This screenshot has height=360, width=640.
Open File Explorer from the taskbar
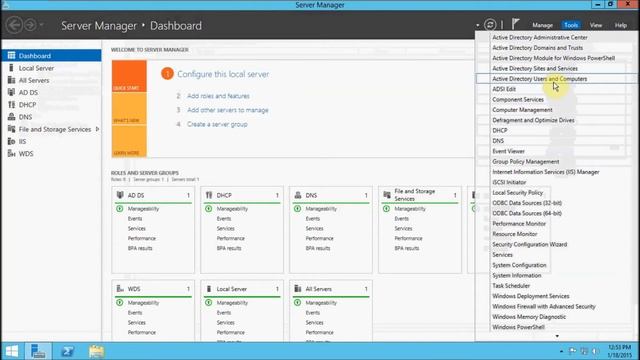96,351
